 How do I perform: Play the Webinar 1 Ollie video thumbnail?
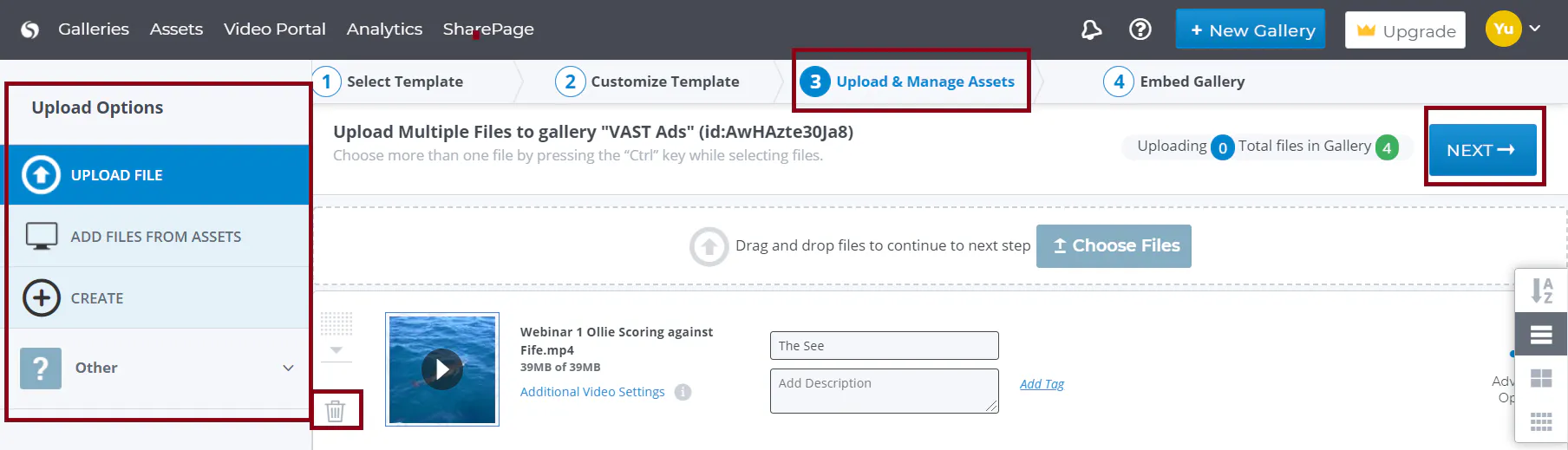[x=442, y=369]
